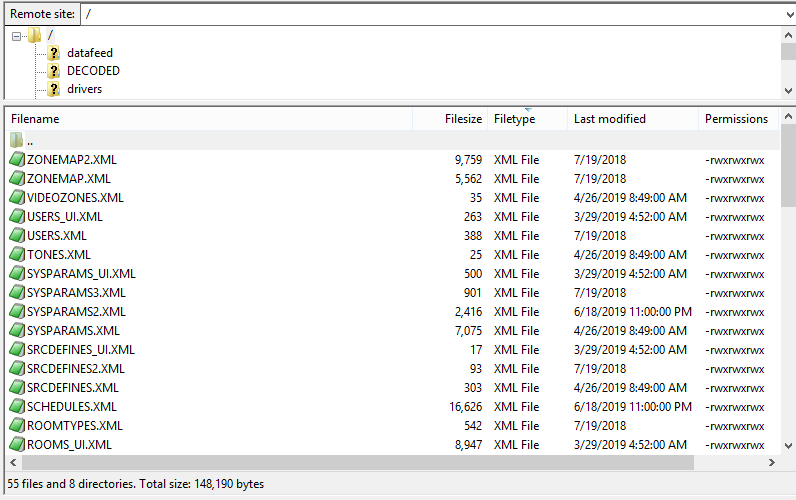Click the ZONEMAP2.XML file icon

pyautogui.click(x=17, y=159)
